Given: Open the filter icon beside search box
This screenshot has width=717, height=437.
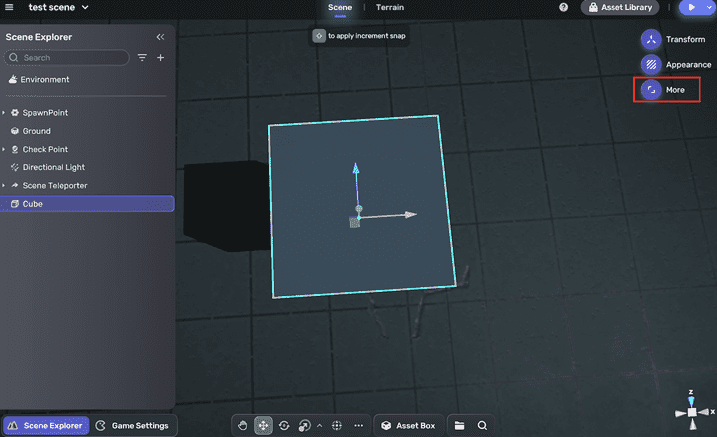Looking at the screenshot, I should click(142, 58).
